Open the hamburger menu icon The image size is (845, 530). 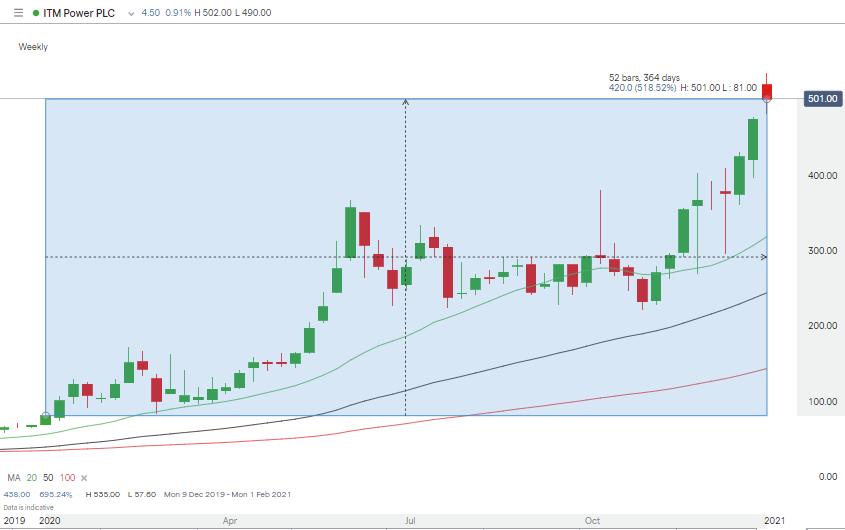click(18, 13)
